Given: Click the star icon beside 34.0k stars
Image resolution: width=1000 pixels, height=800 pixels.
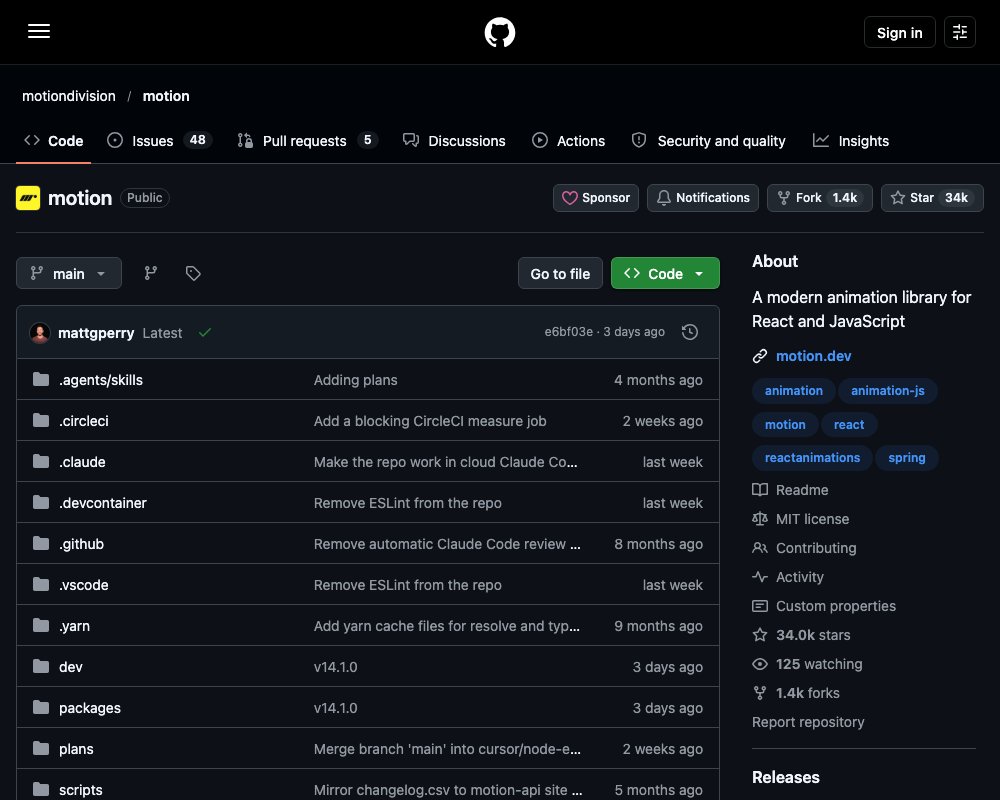Looking at the screenshot, I should click(x=760, y=635).
